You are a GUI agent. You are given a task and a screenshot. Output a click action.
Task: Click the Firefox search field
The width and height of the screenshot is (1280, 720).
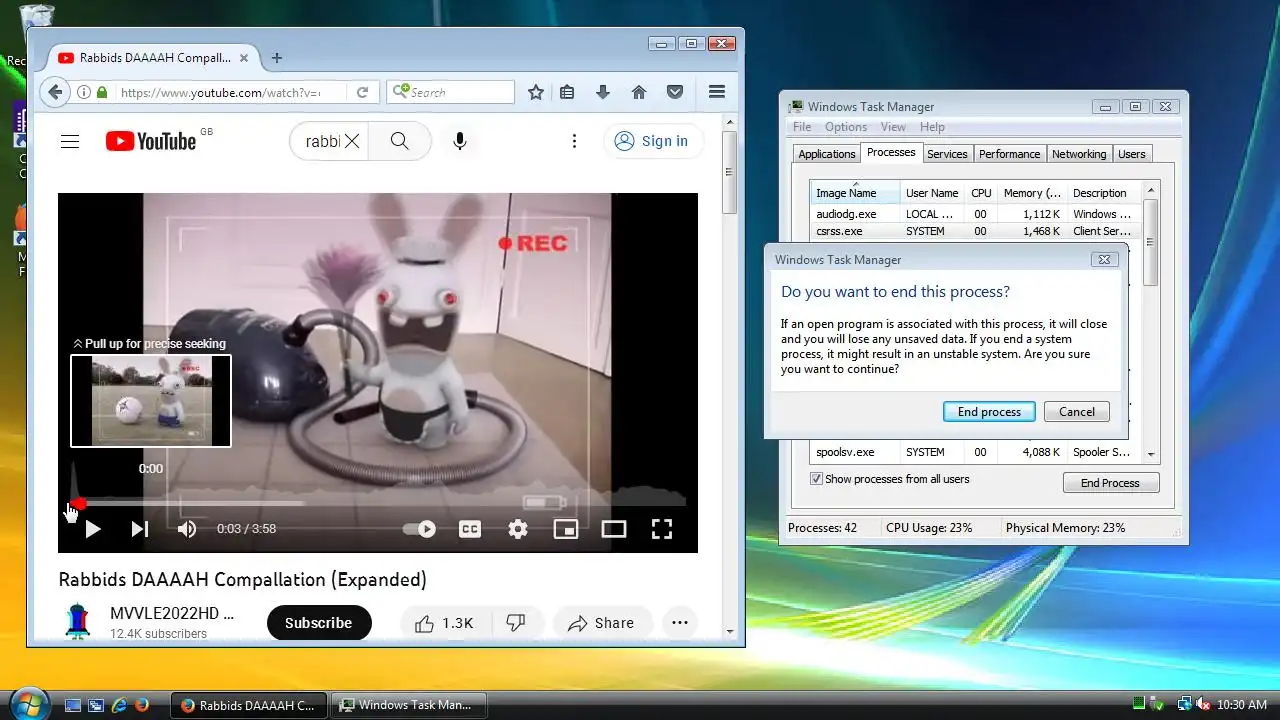[460, 92]
